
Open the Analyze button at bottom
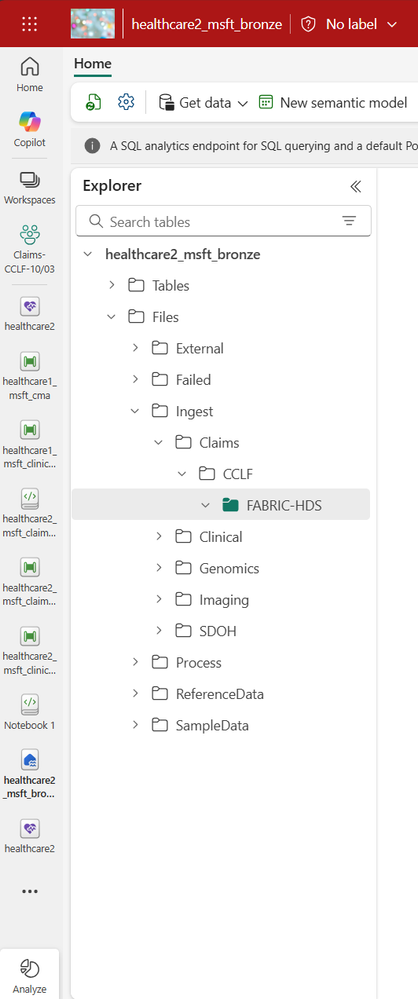pos(30,976)
